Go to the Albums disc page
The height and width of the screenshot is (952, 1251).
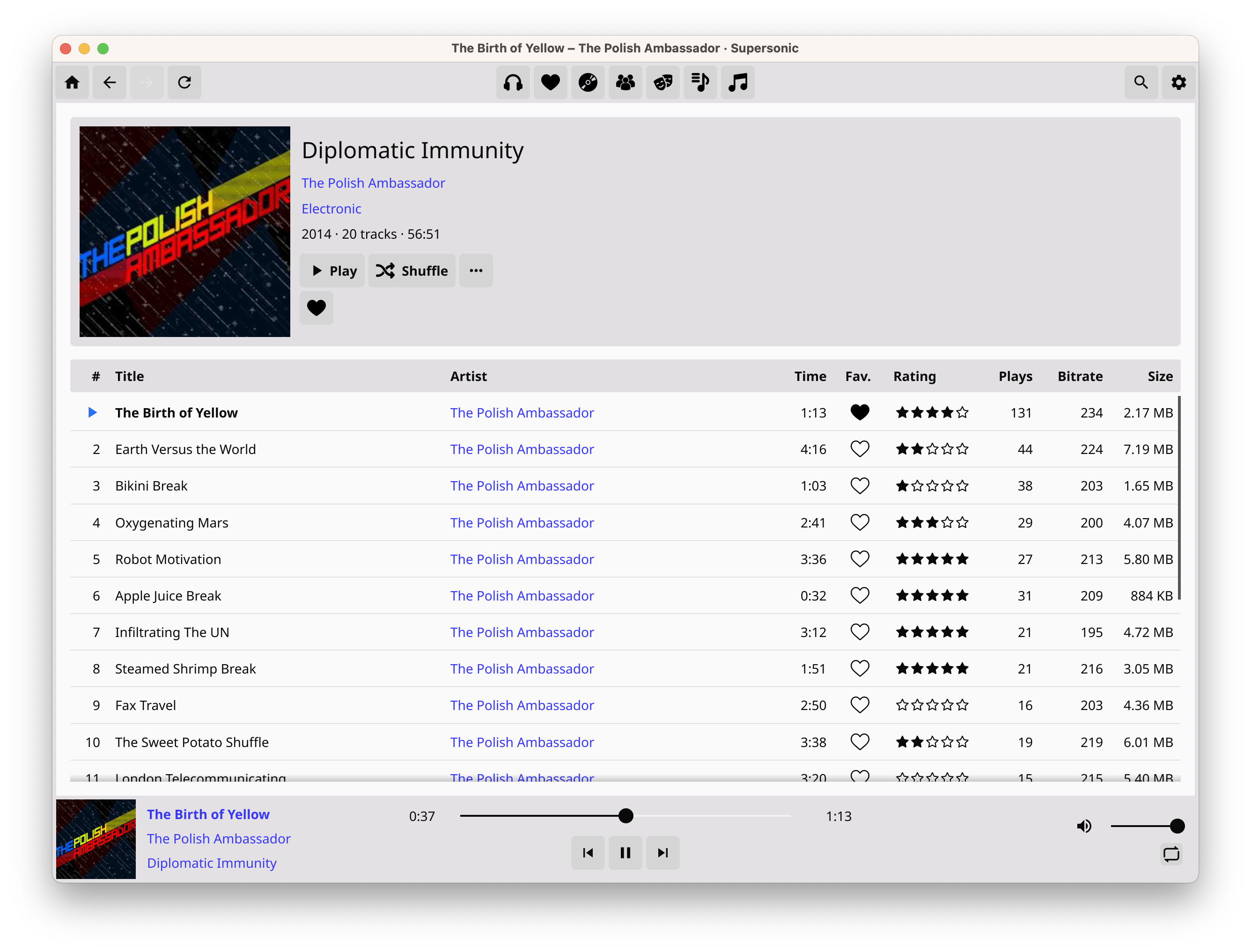click(x=587, y=83)
